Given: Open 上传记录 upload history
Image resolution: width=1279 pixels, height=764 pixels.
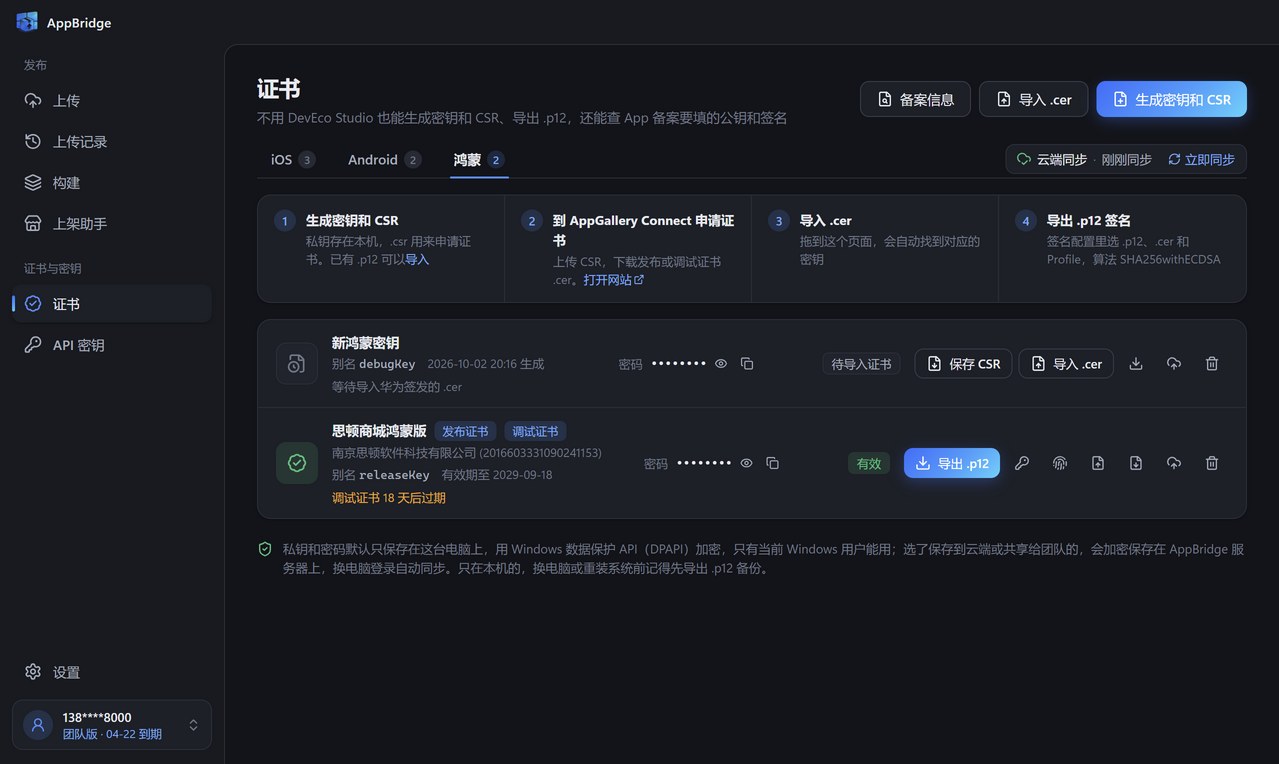Looking at the screenshot, I should point(112,141).
